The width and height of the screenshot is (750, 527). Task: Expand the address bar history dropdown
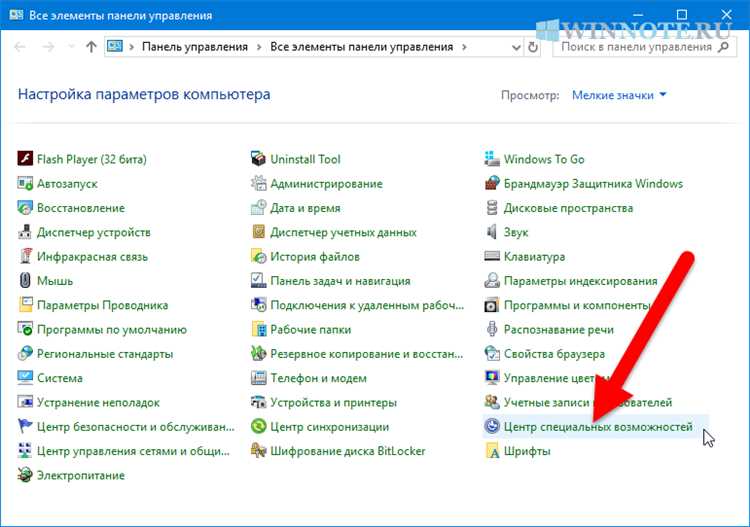[516, 47]
